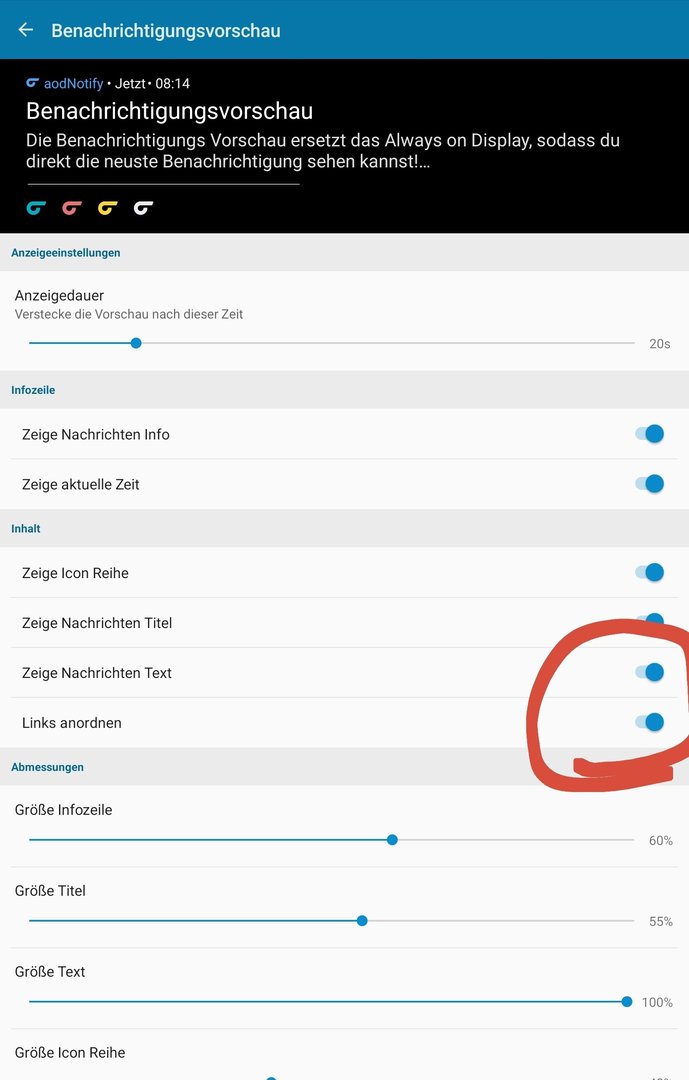Tap the Benachrichtigungsvorschau preview title
Screen dimensions: 689x1080
point(169,111)
